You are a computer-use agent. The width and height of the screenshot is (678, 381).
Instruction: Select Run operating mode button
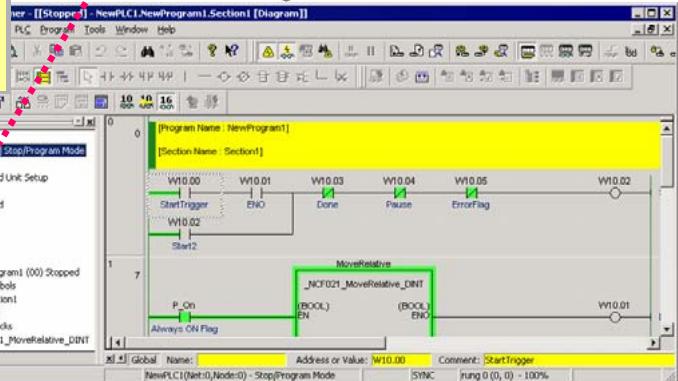585,52
